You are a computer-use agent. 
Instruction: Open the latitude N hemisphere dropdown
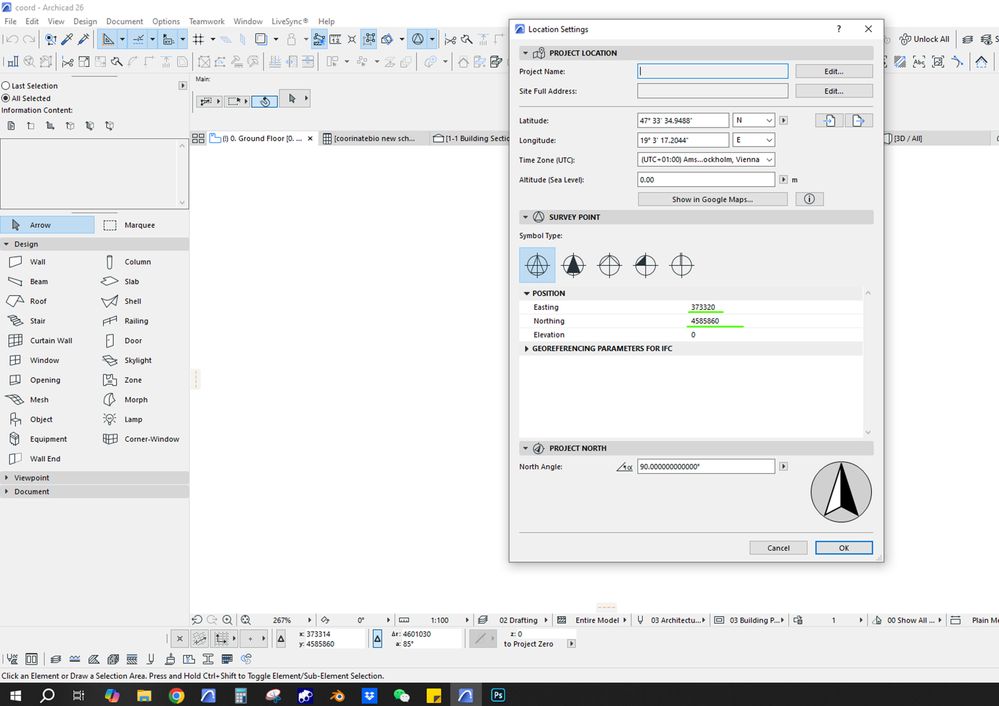click(x=754, y=120)
